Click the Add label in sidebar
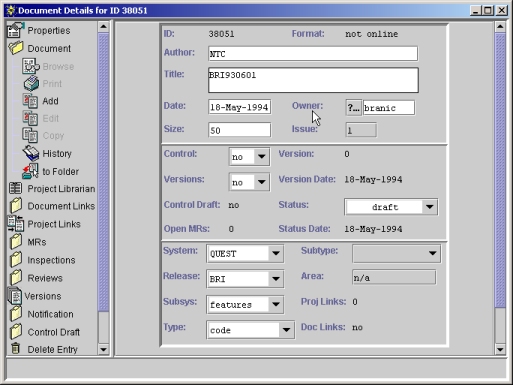Image resolution: width=513 pixels, height=385 pixels. pyautogui.click(x=50, y=101)
